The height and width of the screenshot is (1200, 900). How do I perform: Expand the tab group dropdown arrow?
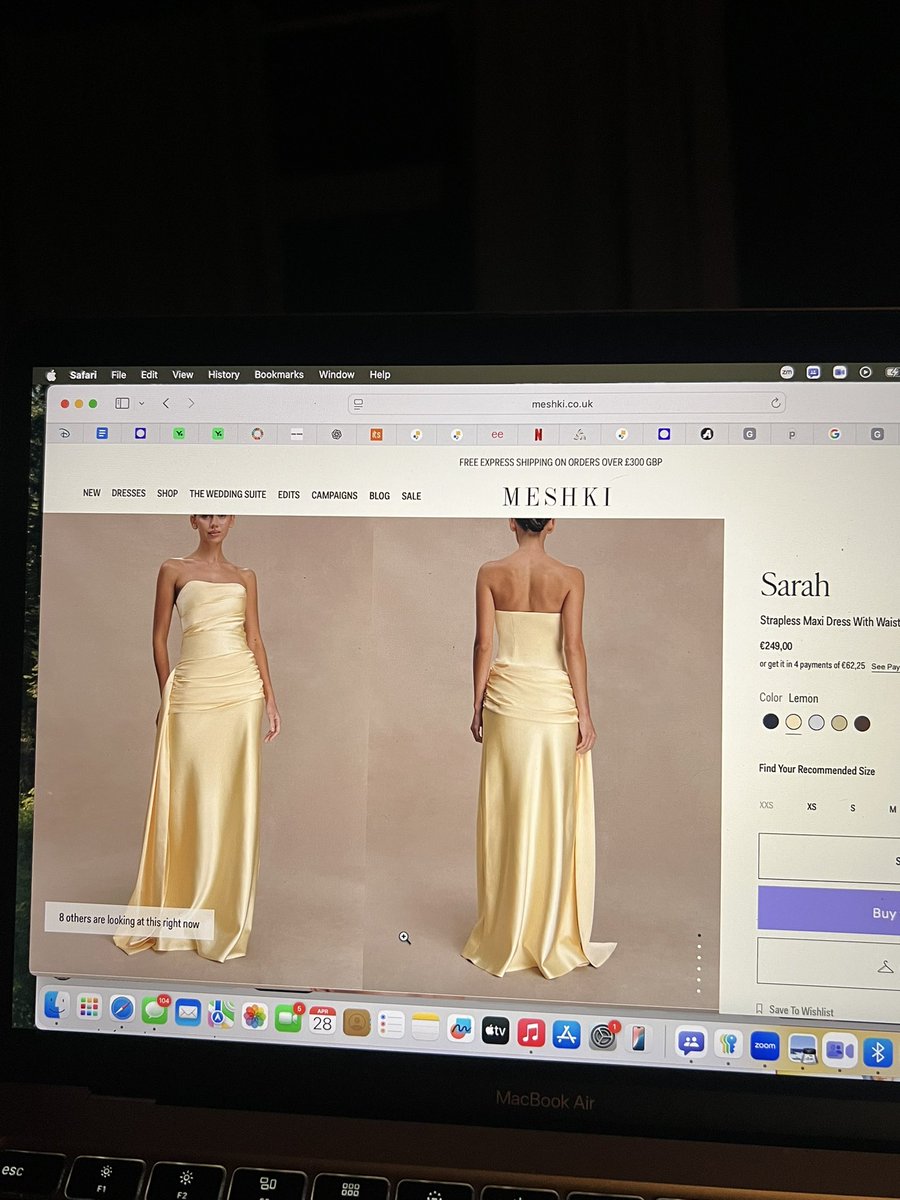(x=141, y=403)
